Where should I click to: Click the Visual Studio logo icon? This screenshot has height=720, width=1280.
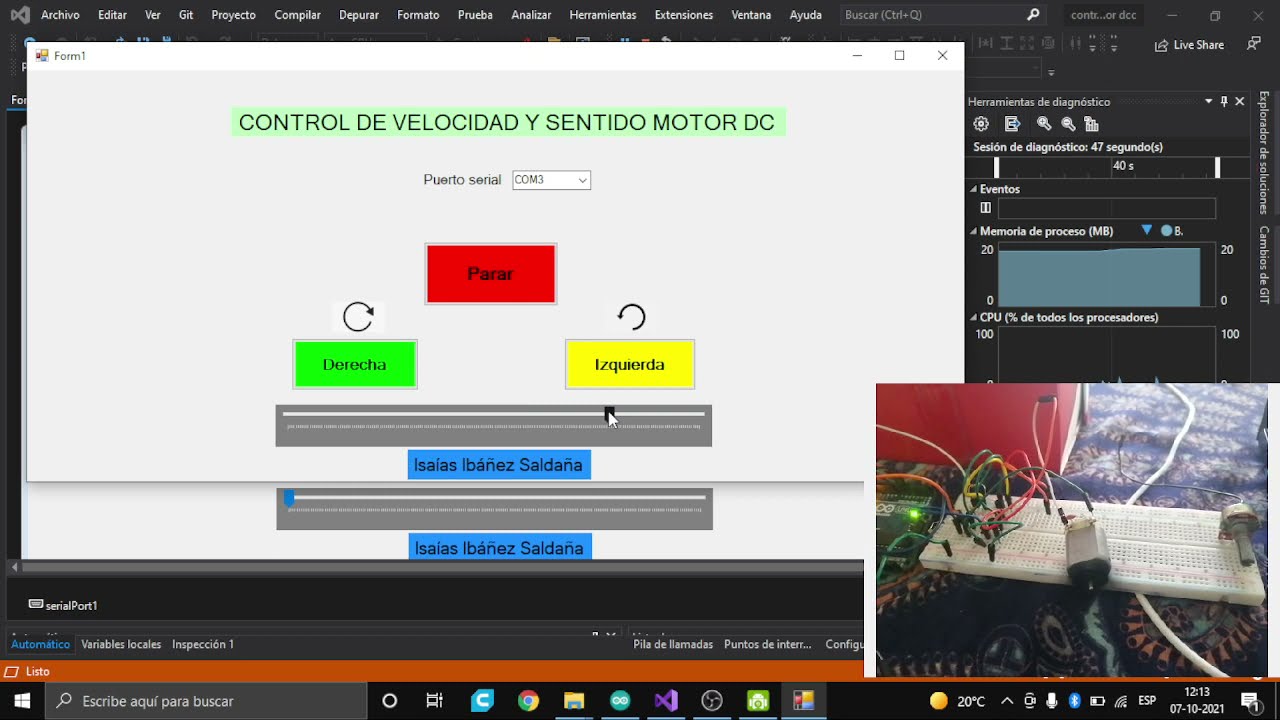coord(20,15)
